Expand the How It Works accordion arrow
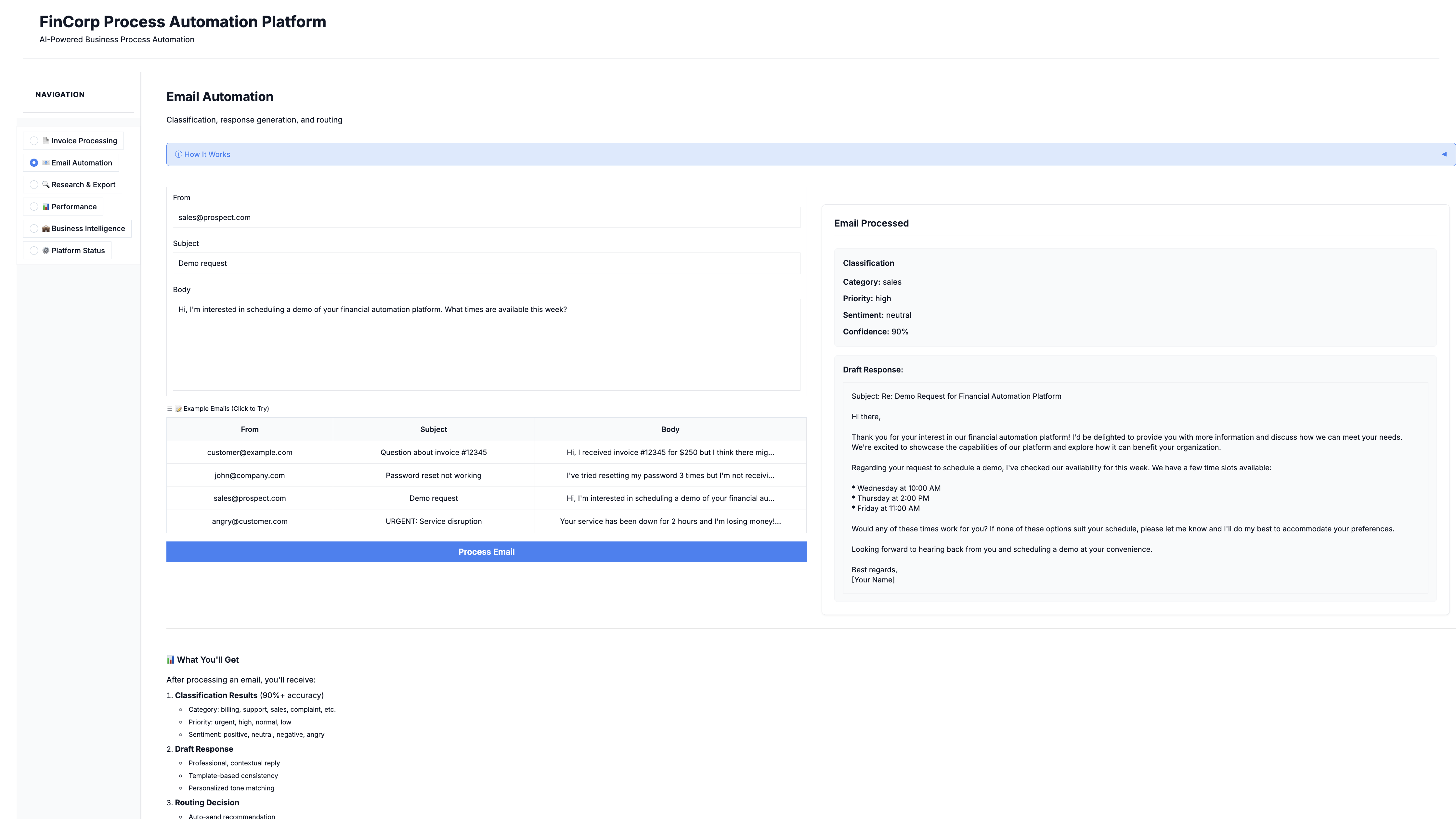Screen dimensions: 1456x819 [x=1444, y=154]
